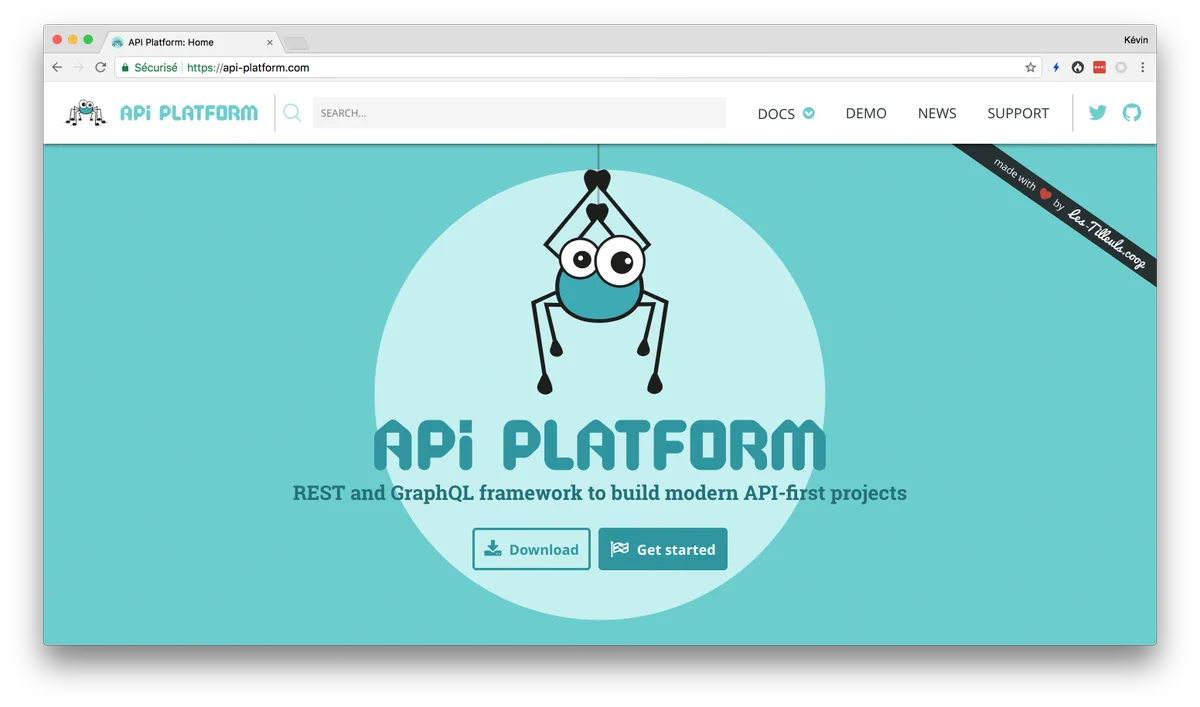
Task: Open a new browser tab
Action: (x=297, y=43)
